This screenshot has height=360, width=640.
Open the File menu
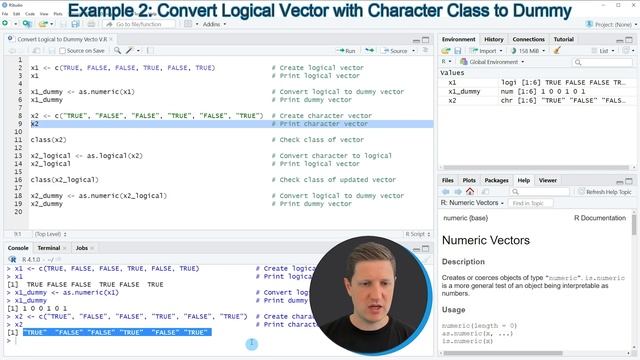point(5,13)
